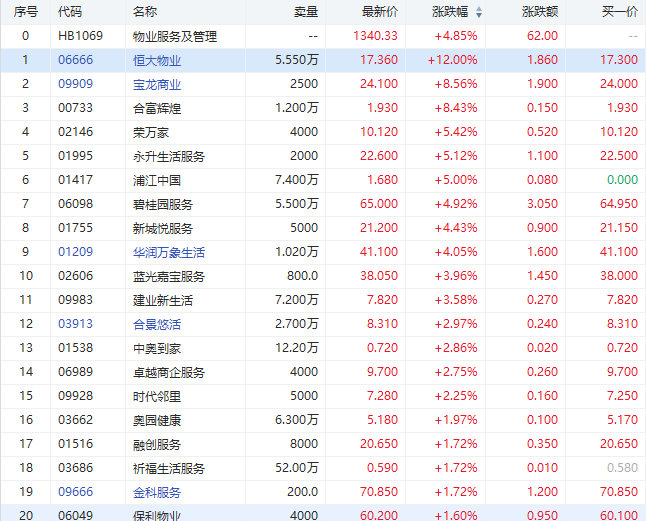The width and height of the screenshot is (646, 521).
Task: Click the change amount 3.050
Action: [542, 204]
